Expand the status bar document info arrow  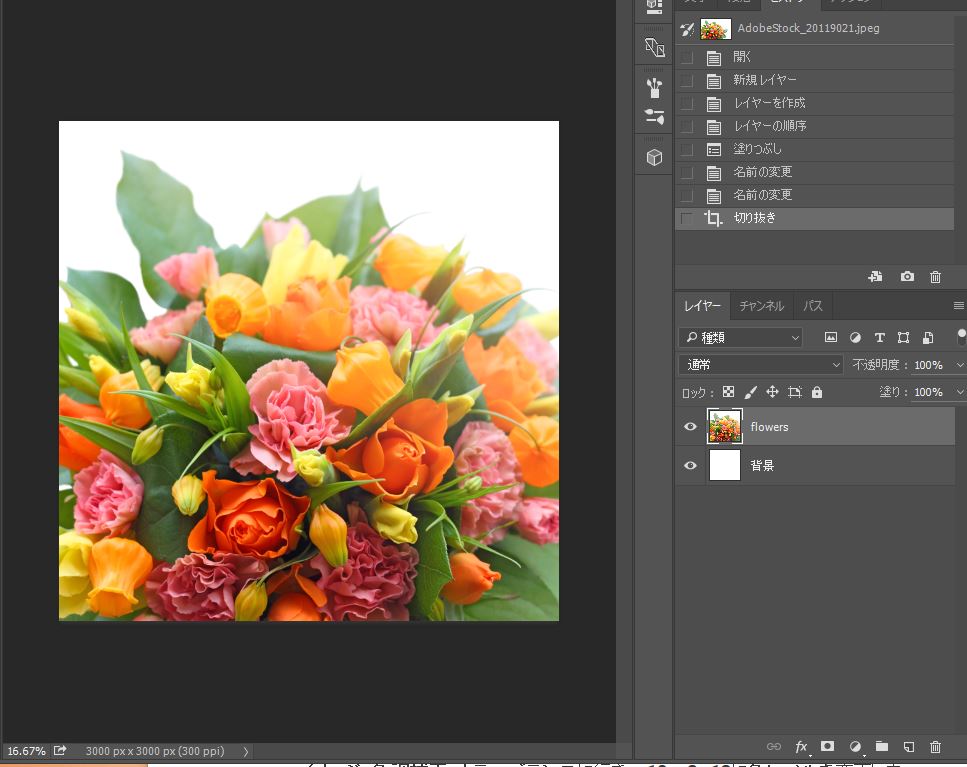point(246,751)
